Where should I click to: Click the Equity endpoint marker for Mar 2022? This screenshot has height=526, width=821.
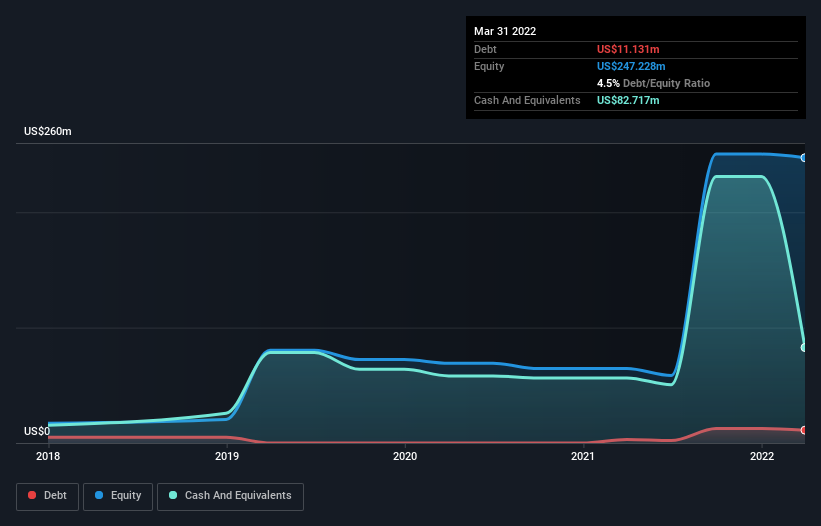[804, 158]
